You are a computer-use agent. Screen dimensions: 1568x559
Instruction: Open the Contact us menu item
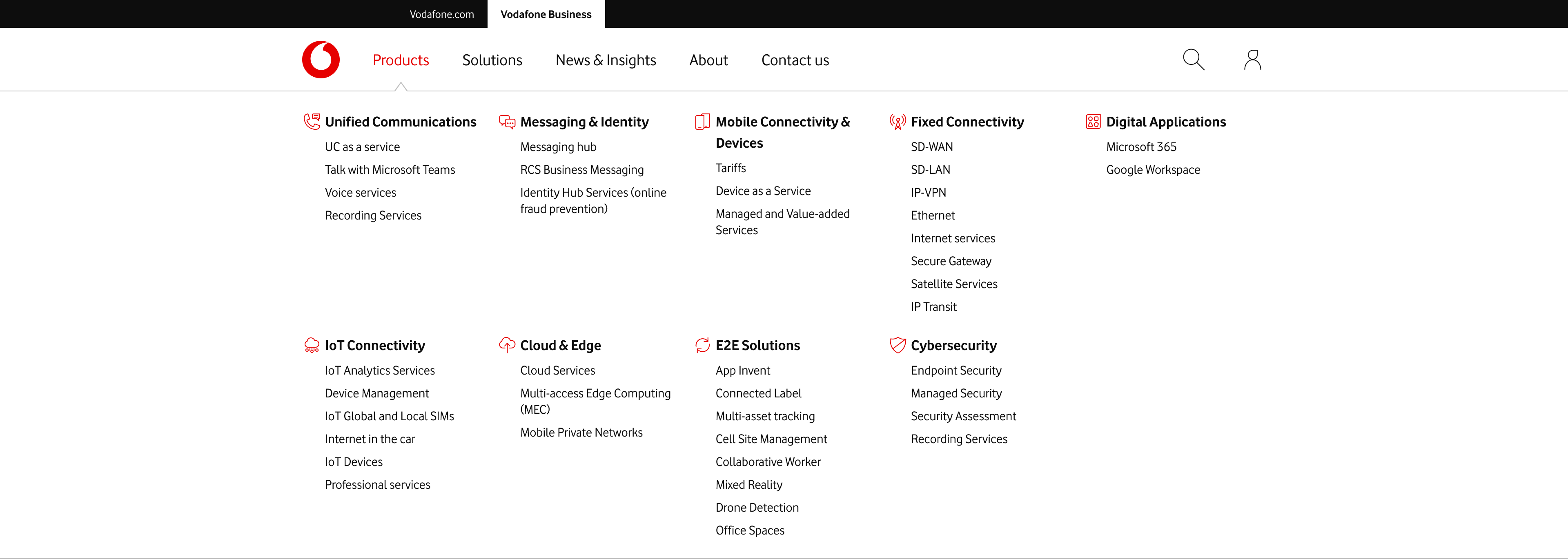coord(794,60)
